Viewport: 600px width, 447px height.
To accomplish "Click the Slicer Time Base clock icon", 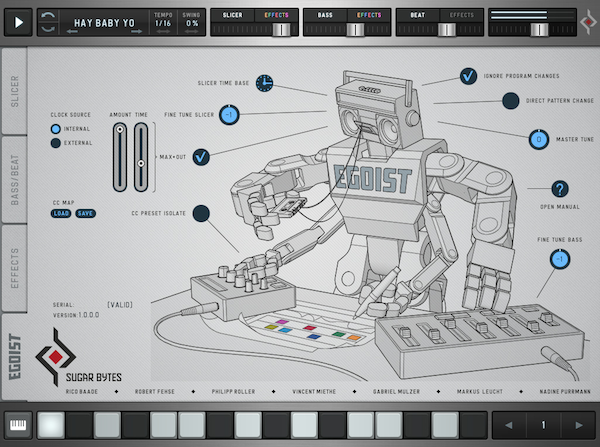I will coord(264,83).
